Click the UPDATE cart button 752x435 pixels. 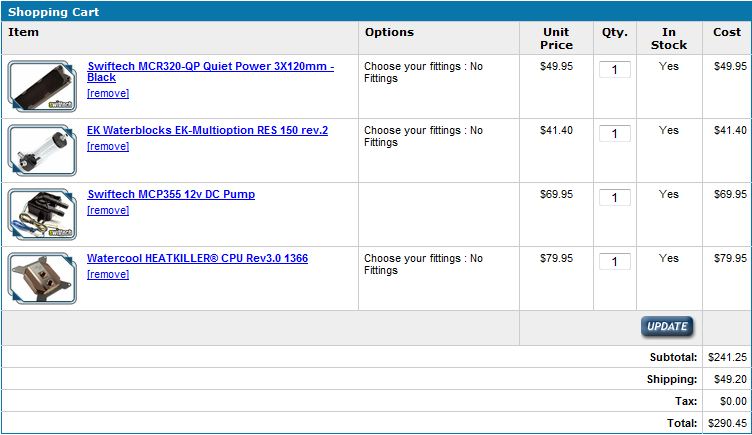click(667, 327)
